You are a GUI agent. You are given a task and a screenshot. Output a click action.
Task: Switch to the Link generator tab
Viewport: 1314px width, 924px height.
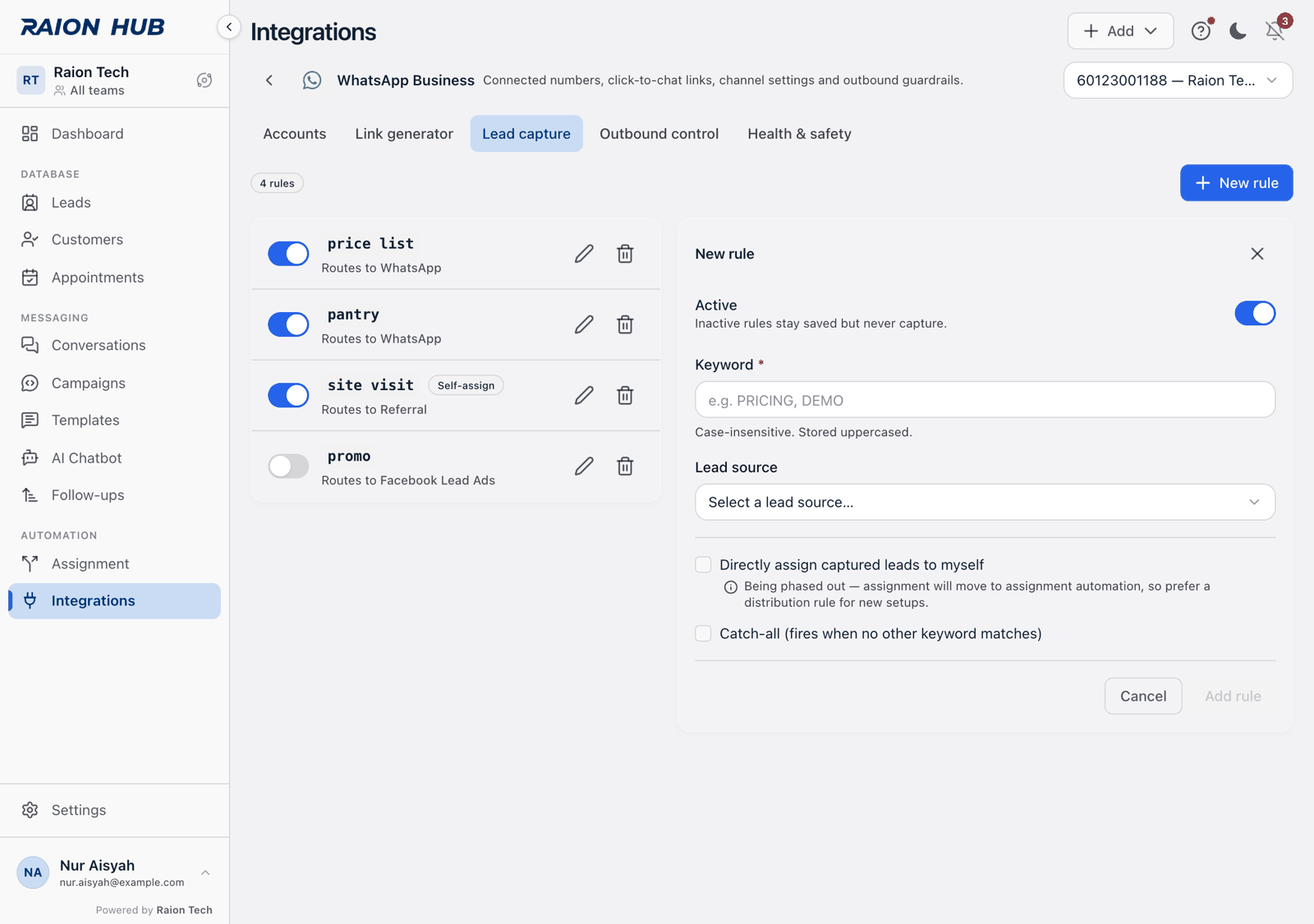404,134
